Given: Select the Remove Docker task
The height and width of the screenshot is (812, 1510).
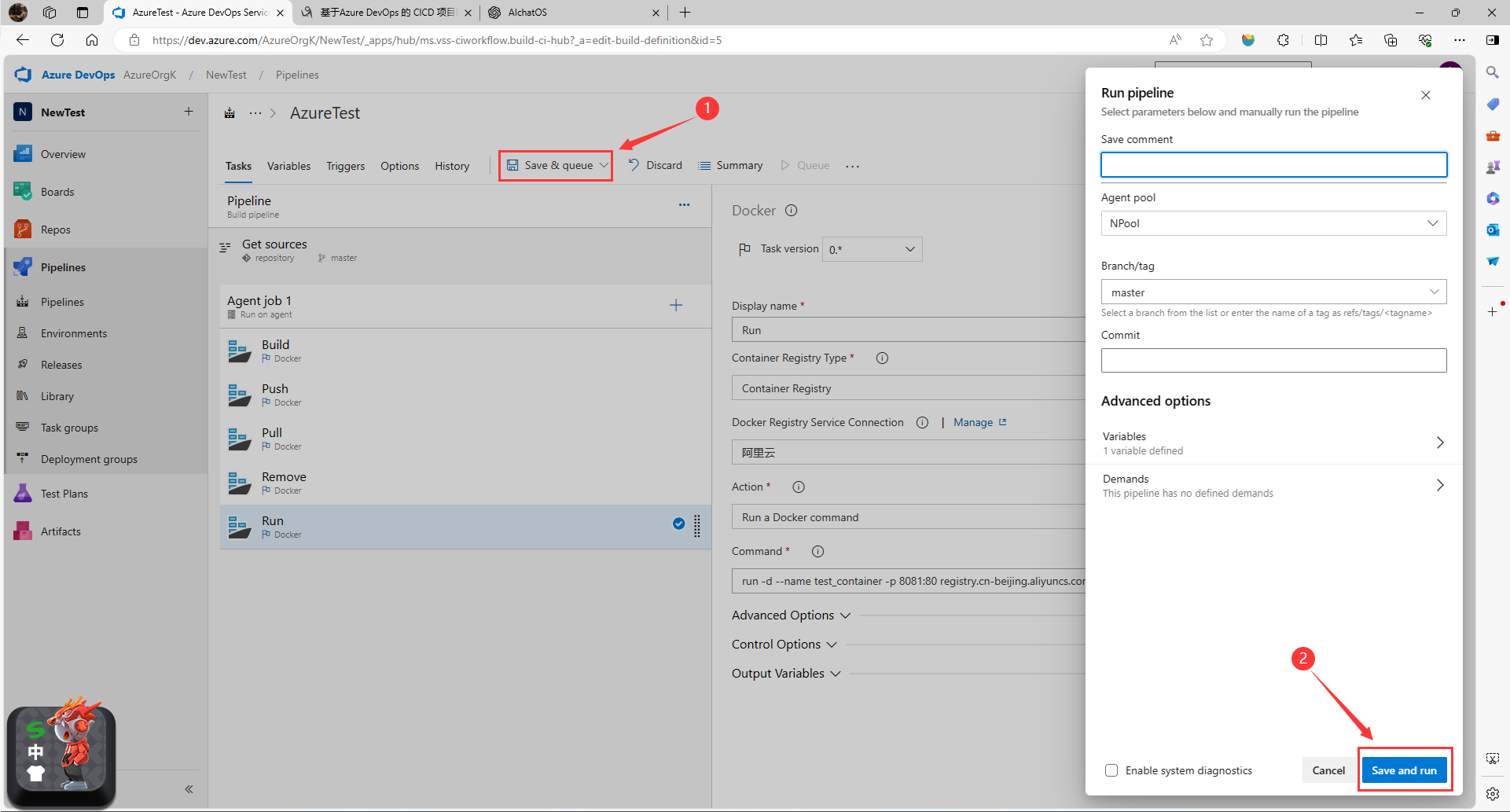Looking at the screenshot, I should pos(464,483).
